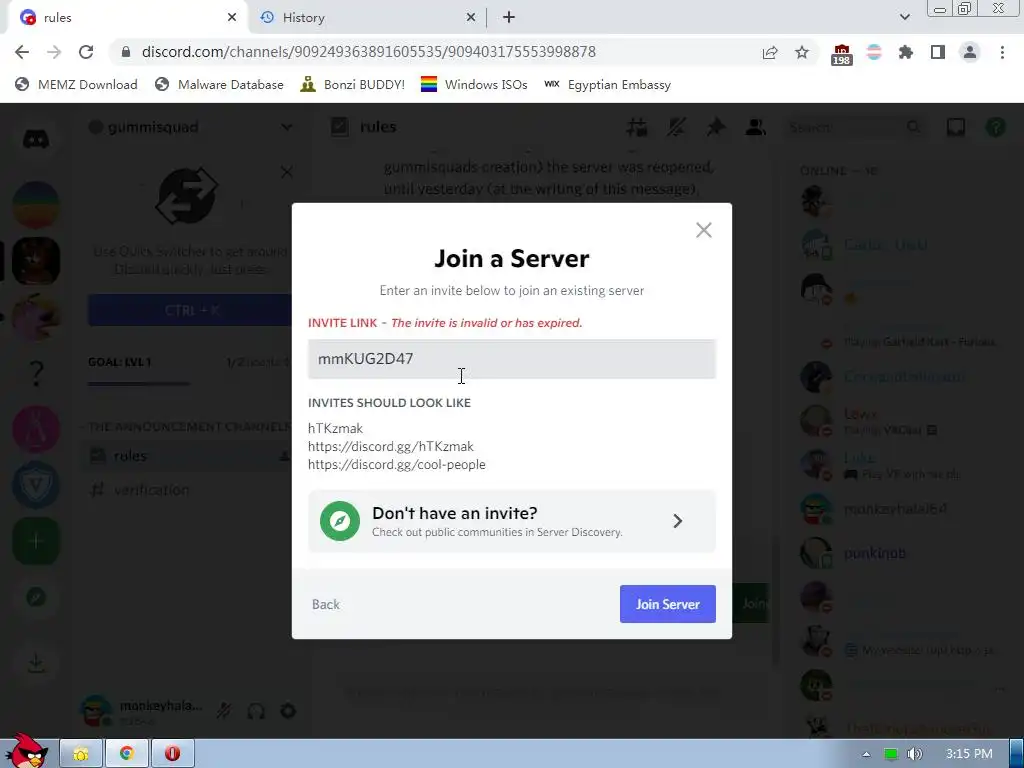Select the rules browser tab
Image resolution: width=1024 pixels, height=768 pixels.
point(127,18)
